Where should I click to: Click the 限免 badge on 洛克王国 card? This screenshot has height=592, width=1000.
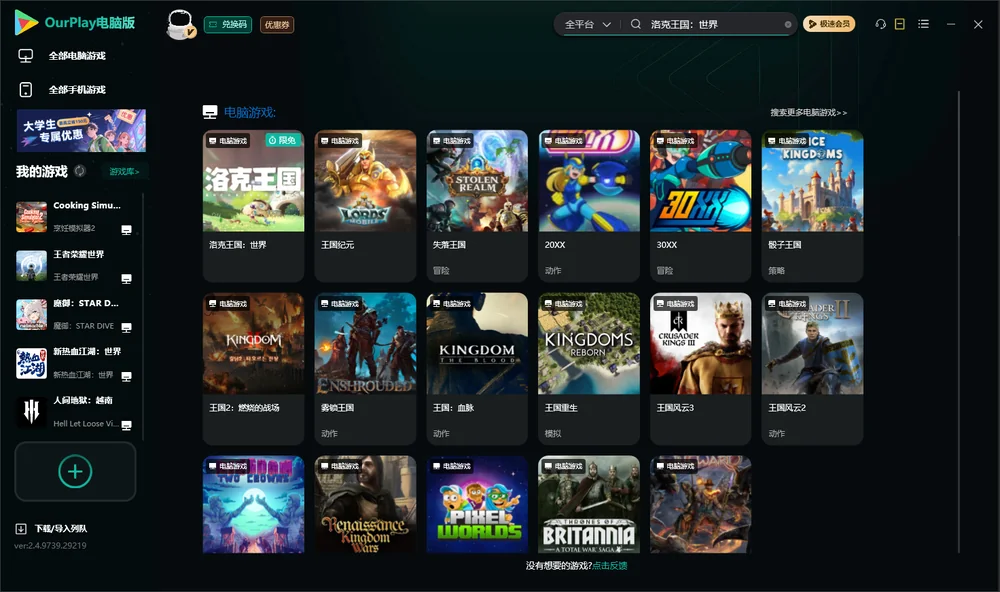(x=282, y=140)
